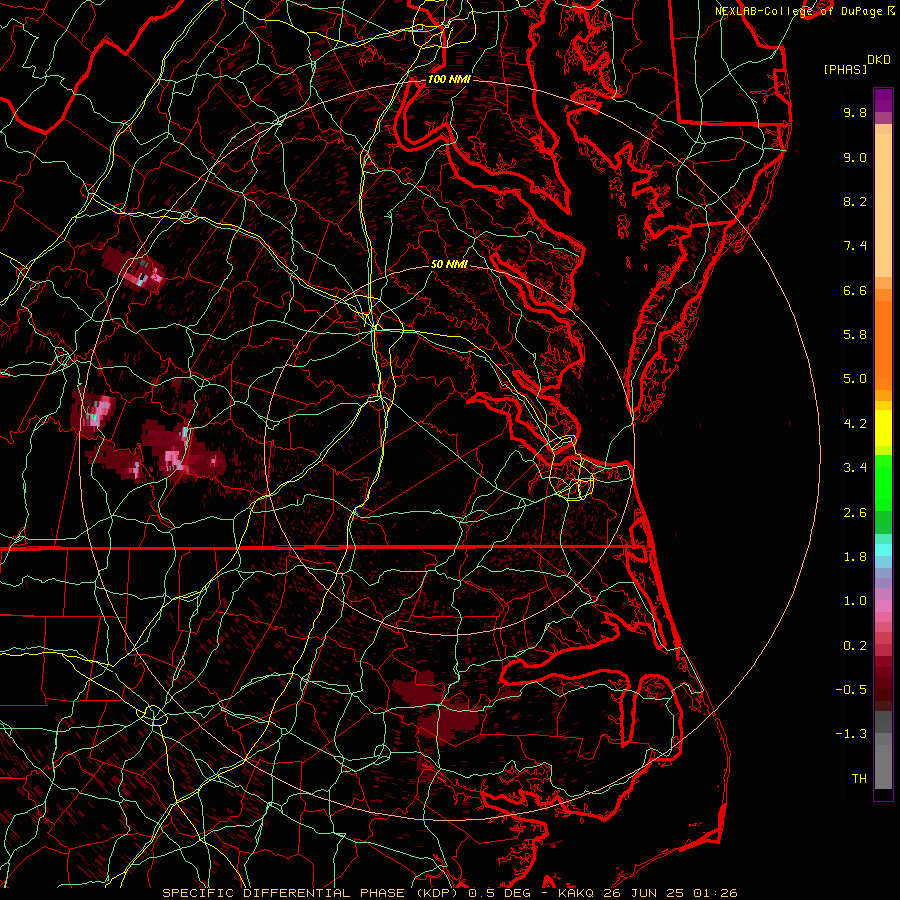Click the purple top segment of the color bar

(x=883, y=100)
